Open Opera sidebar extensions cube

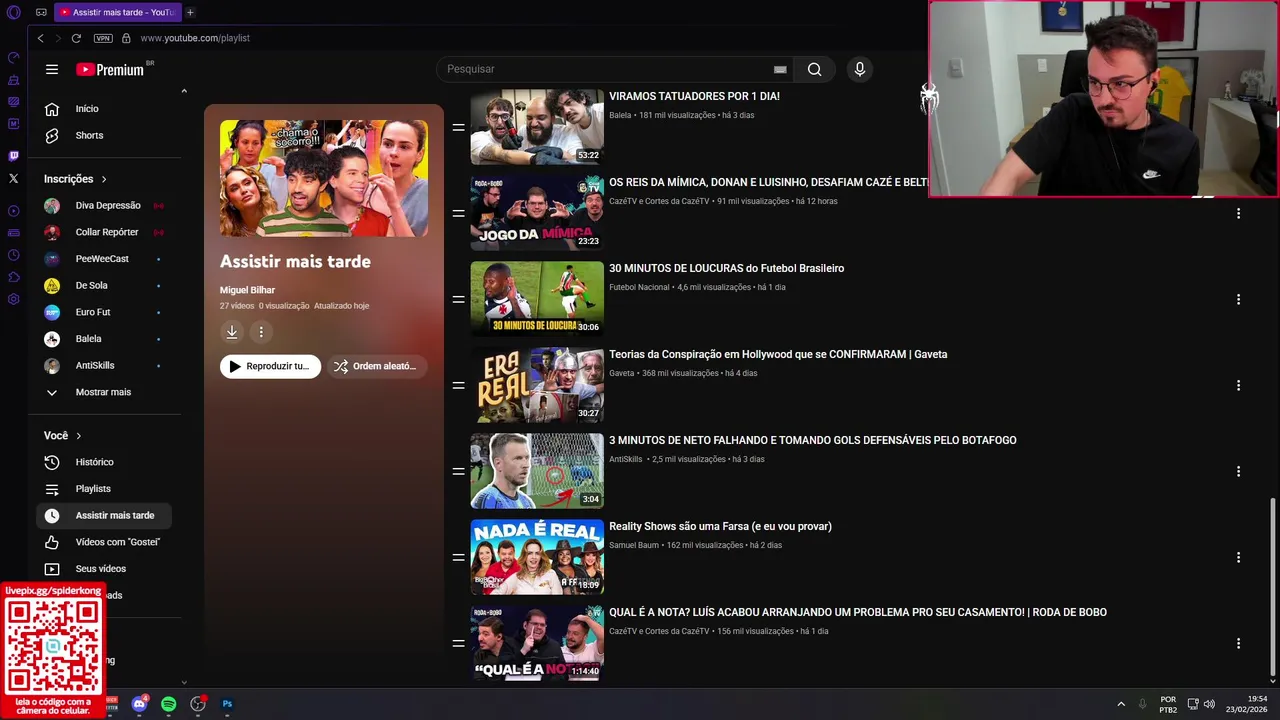point(13,277)
